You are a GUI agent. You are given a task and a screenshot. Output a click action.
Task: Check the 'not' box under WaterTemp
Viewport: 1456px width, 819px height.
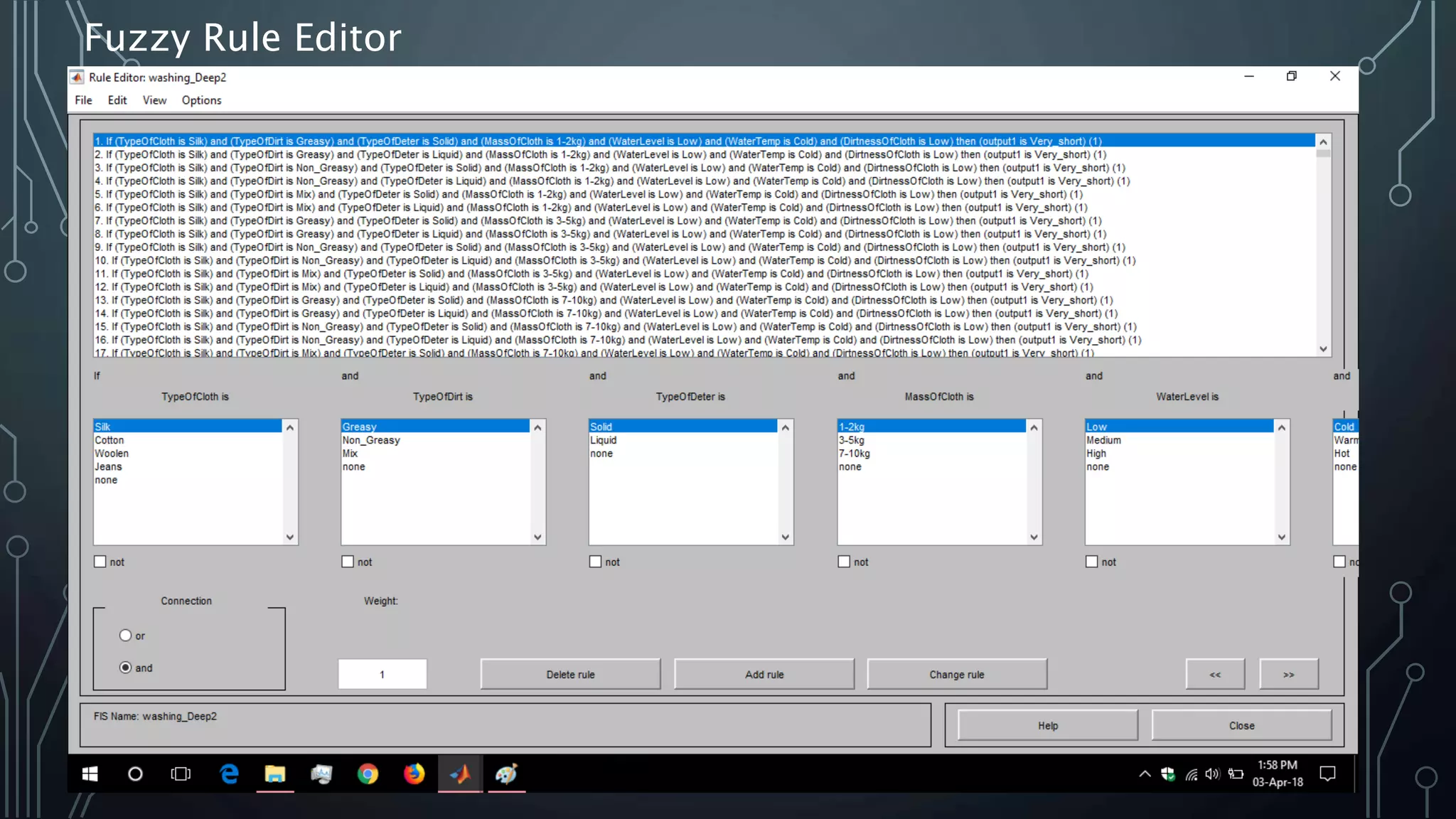click(1339, 562)
